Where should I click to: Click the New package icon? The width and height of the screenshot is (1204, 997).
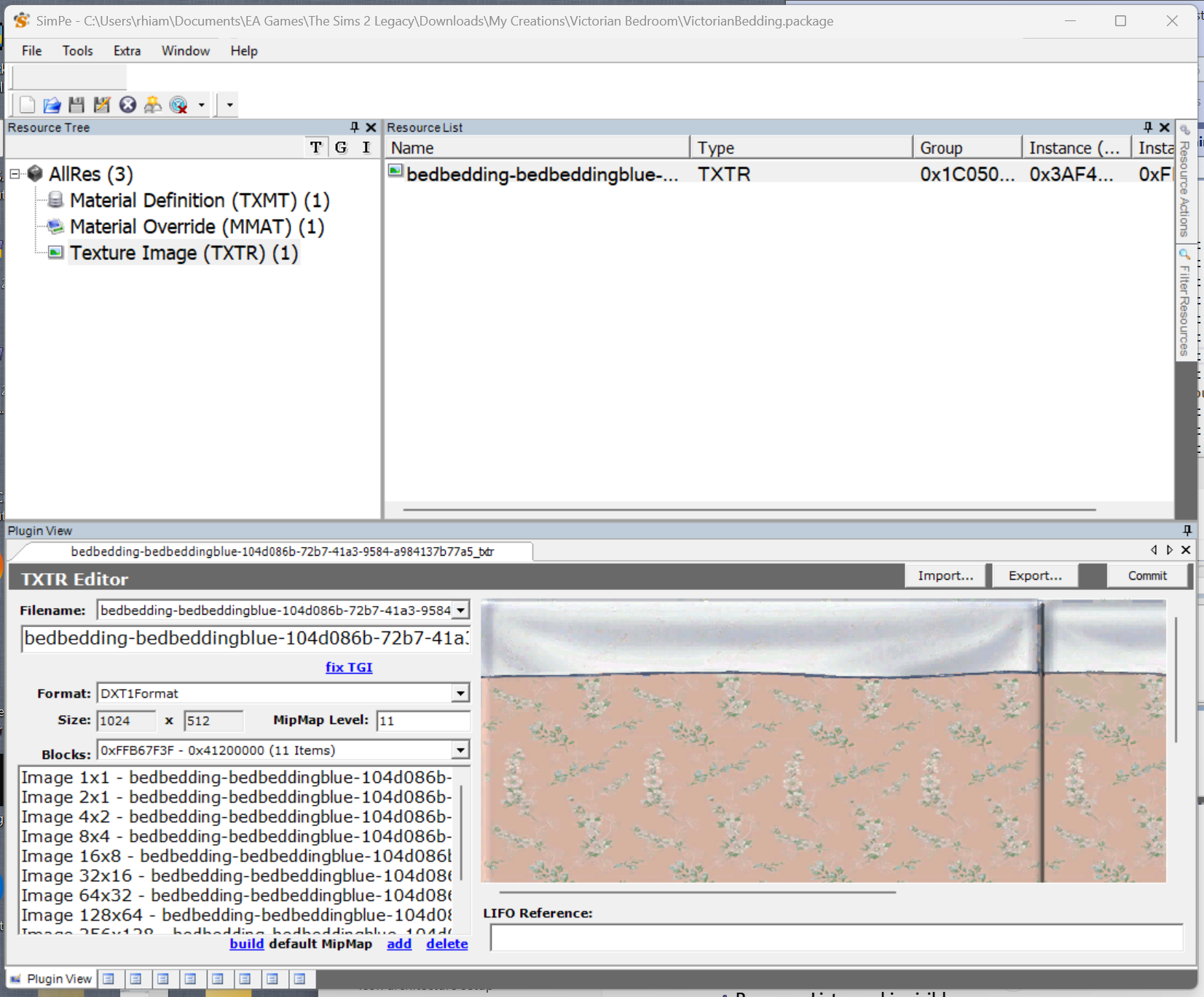pos(27,105)
